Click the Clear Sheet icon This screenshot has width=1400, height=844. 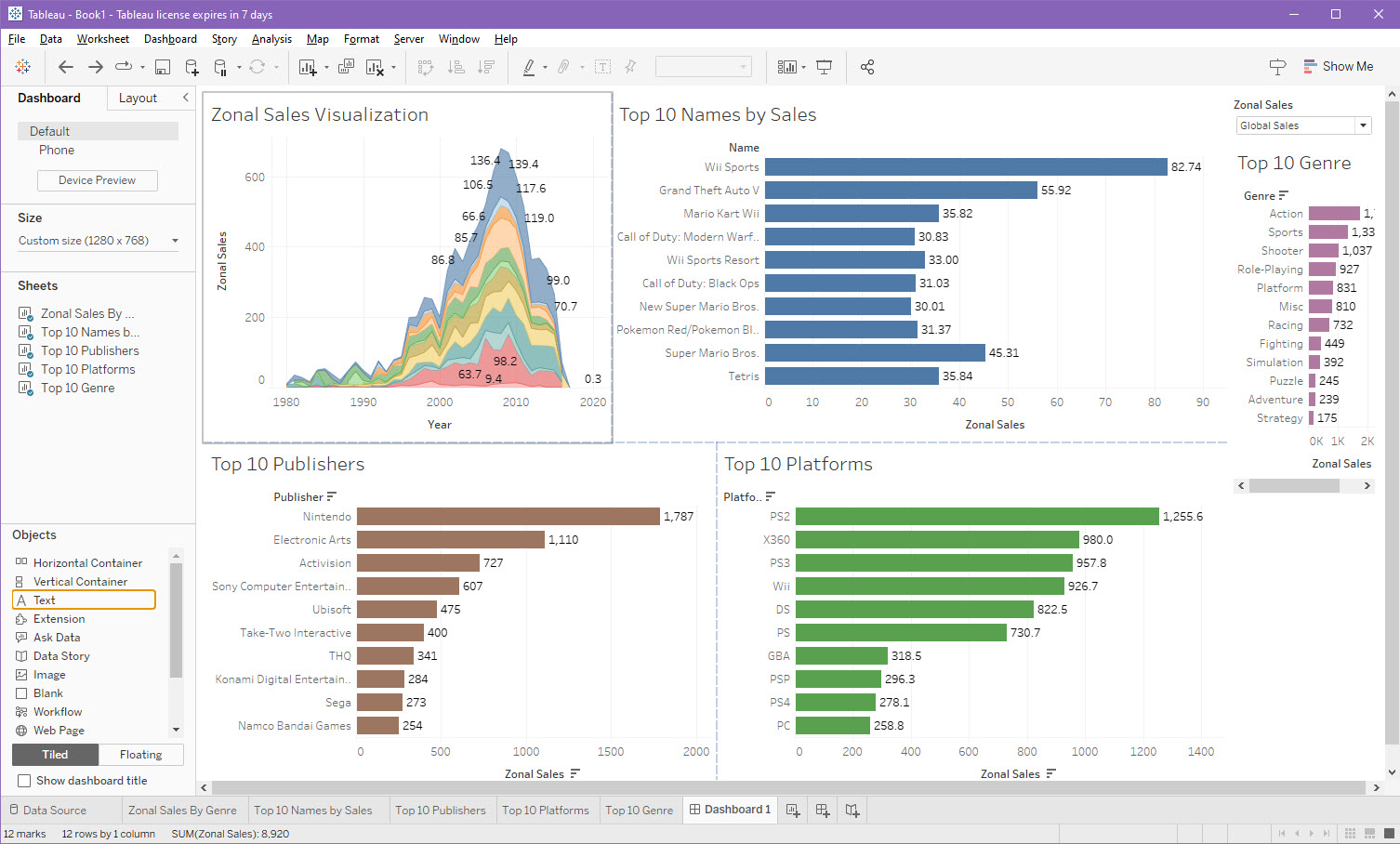(375, 67)
